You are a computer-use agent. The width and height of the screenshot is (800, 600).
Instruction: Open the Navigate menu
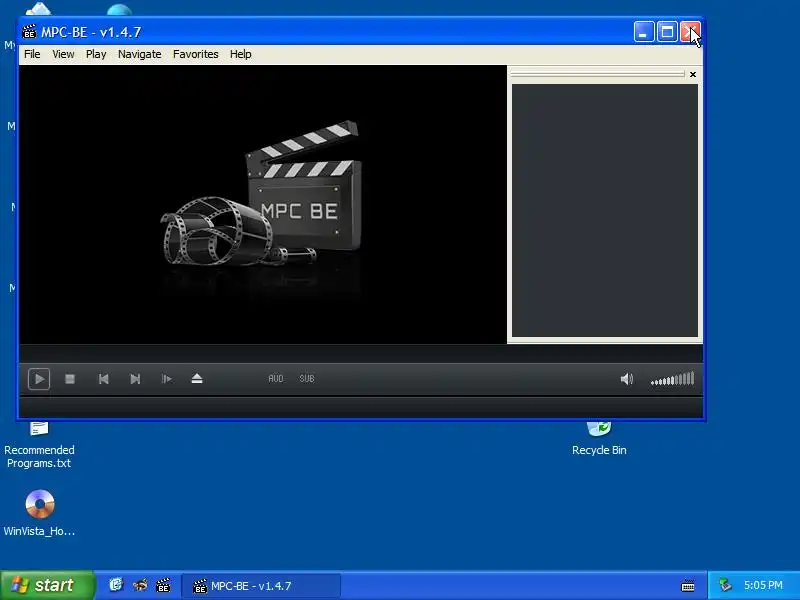(139, 54)
